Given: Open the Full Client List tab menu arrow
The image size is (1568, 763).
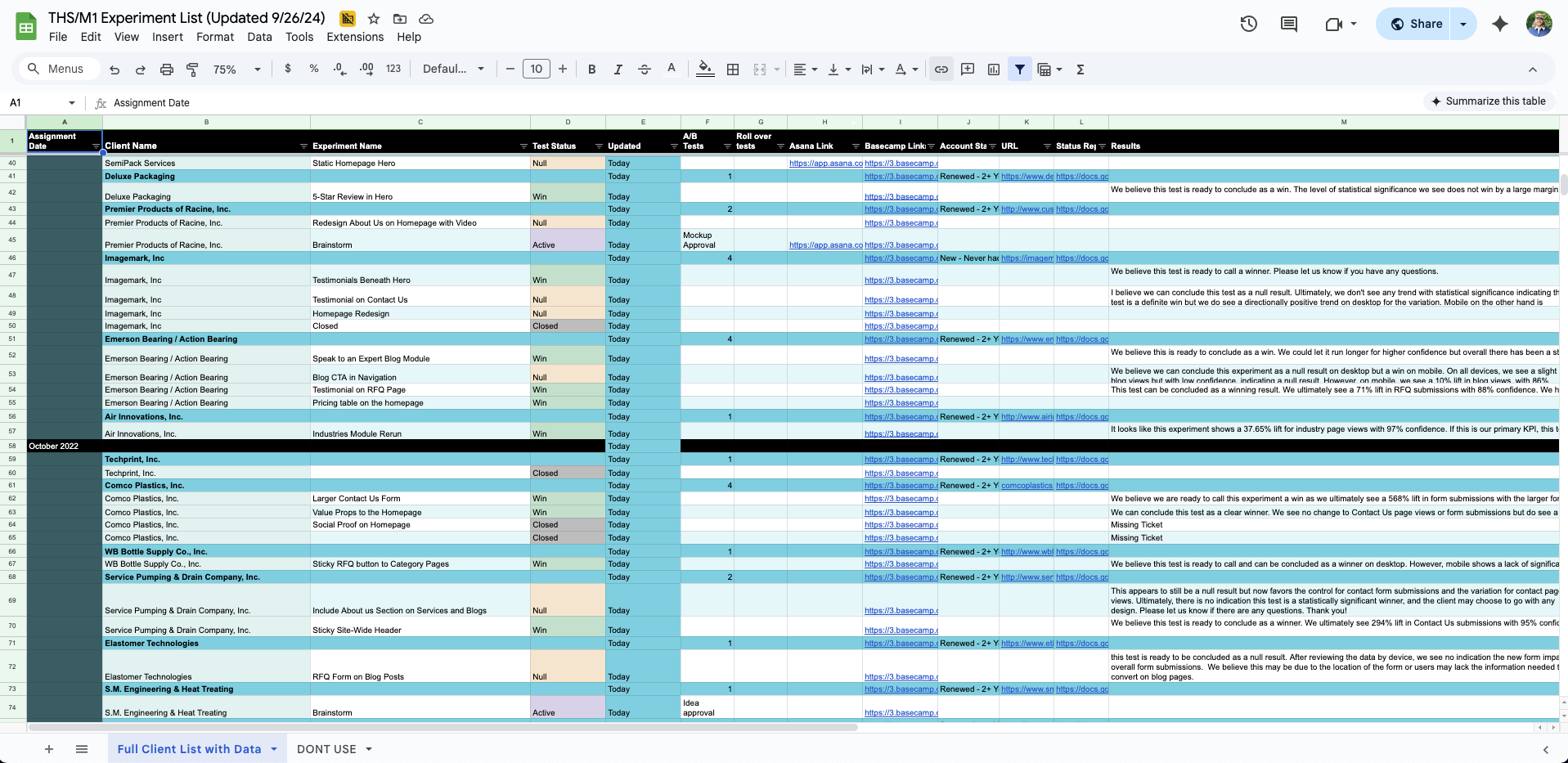Looking at the screenshot, I should 274,748.
